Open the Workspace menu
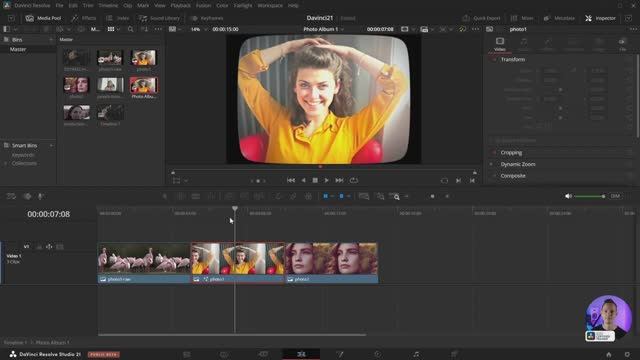Image resolution: width=640 pixels, height=360 pixels. pos(270,6)
